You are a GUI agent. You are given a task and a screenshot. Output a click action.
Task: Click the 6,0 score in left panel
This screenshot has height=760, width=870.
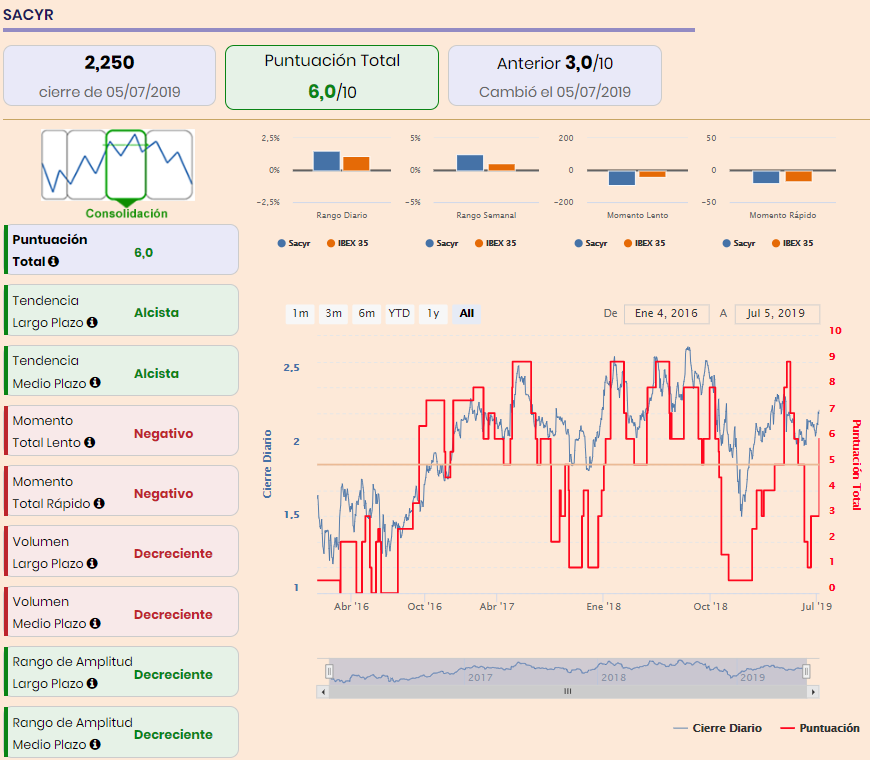click(x=143, y=252)
